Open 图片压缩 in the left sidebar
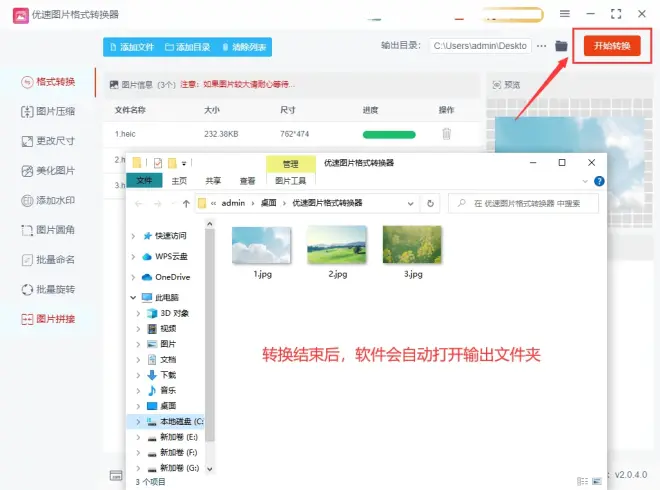 tap(48, 112)
